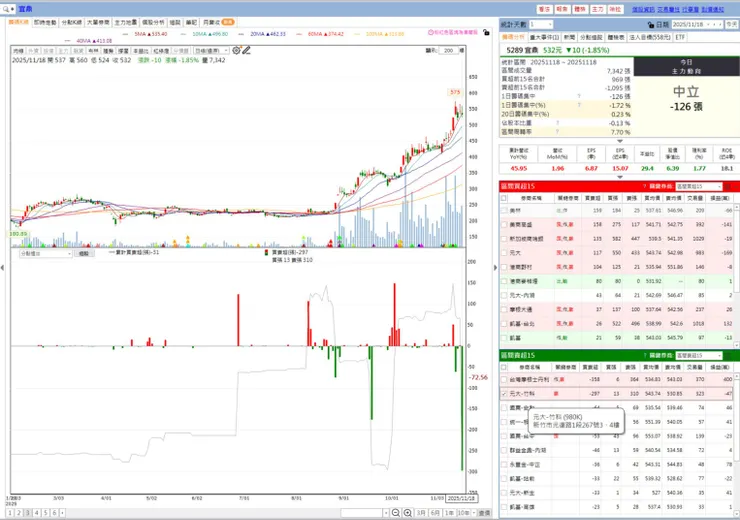Select the pencil drawing tool
Image resolution: width=740 pixels, height=520 pixels.
[x=246, y=50]
